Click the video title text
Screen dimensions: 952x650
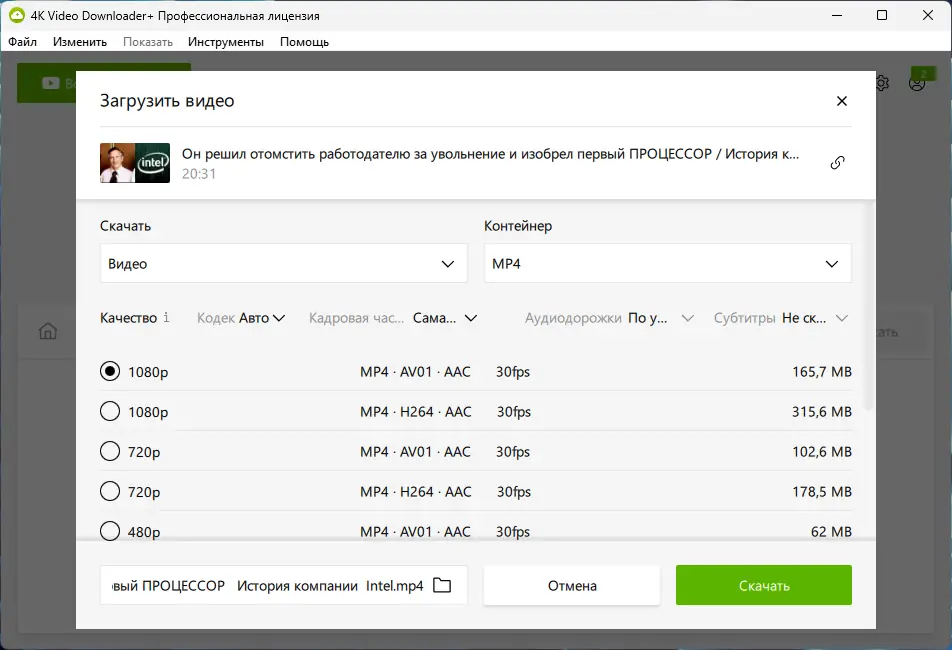[x=491, y=154]
